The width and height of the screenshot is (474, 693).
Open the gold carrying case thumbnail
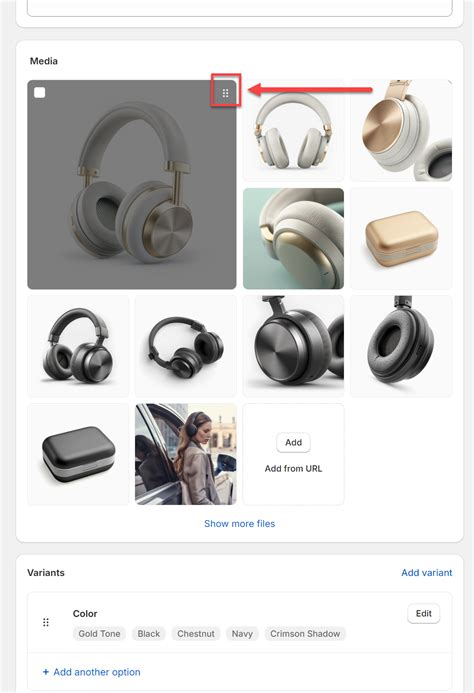tap(401, 239)
